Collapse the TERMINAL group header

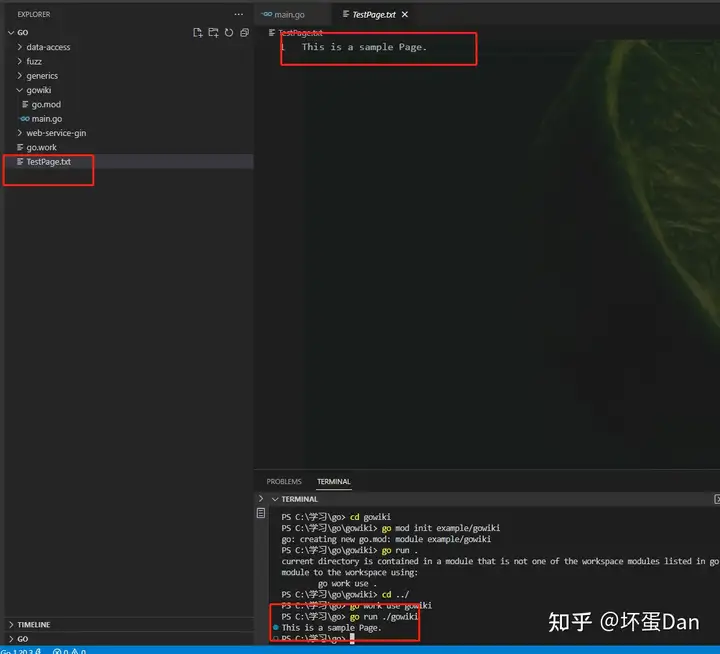click(x=276, y=499)
